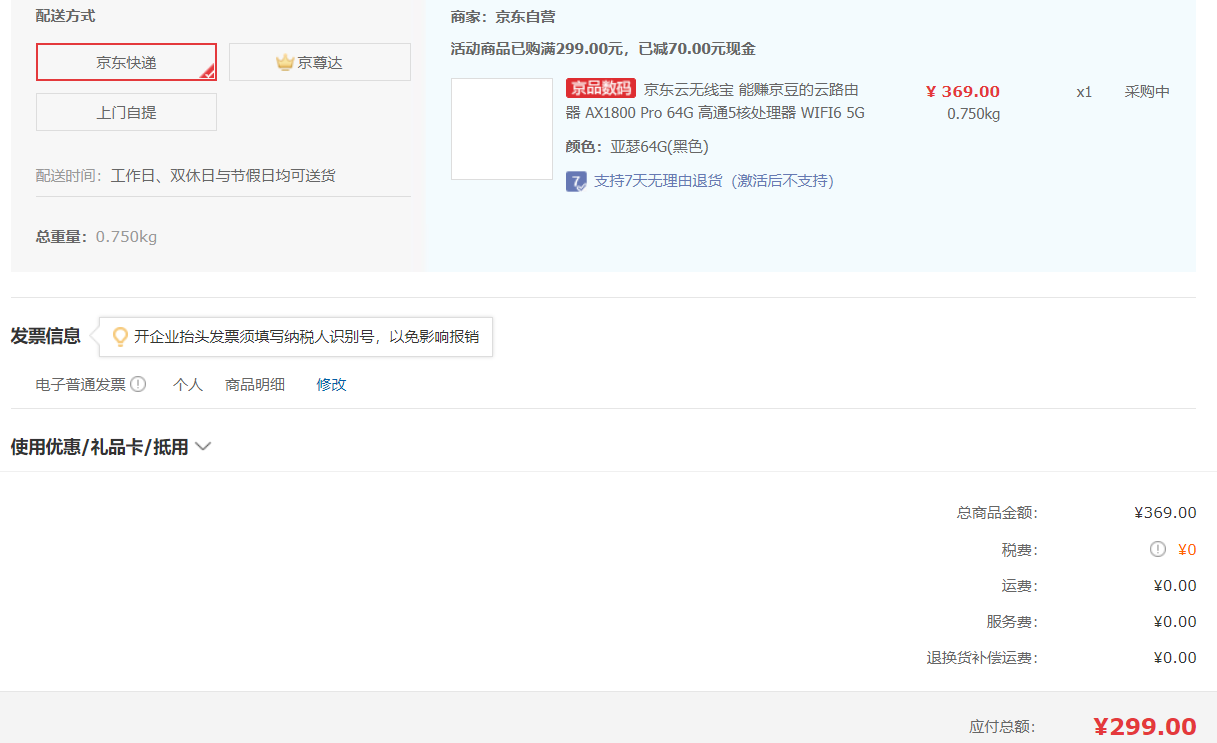
Task: Click the x1 quantity text
Action: pos(1084,92)
